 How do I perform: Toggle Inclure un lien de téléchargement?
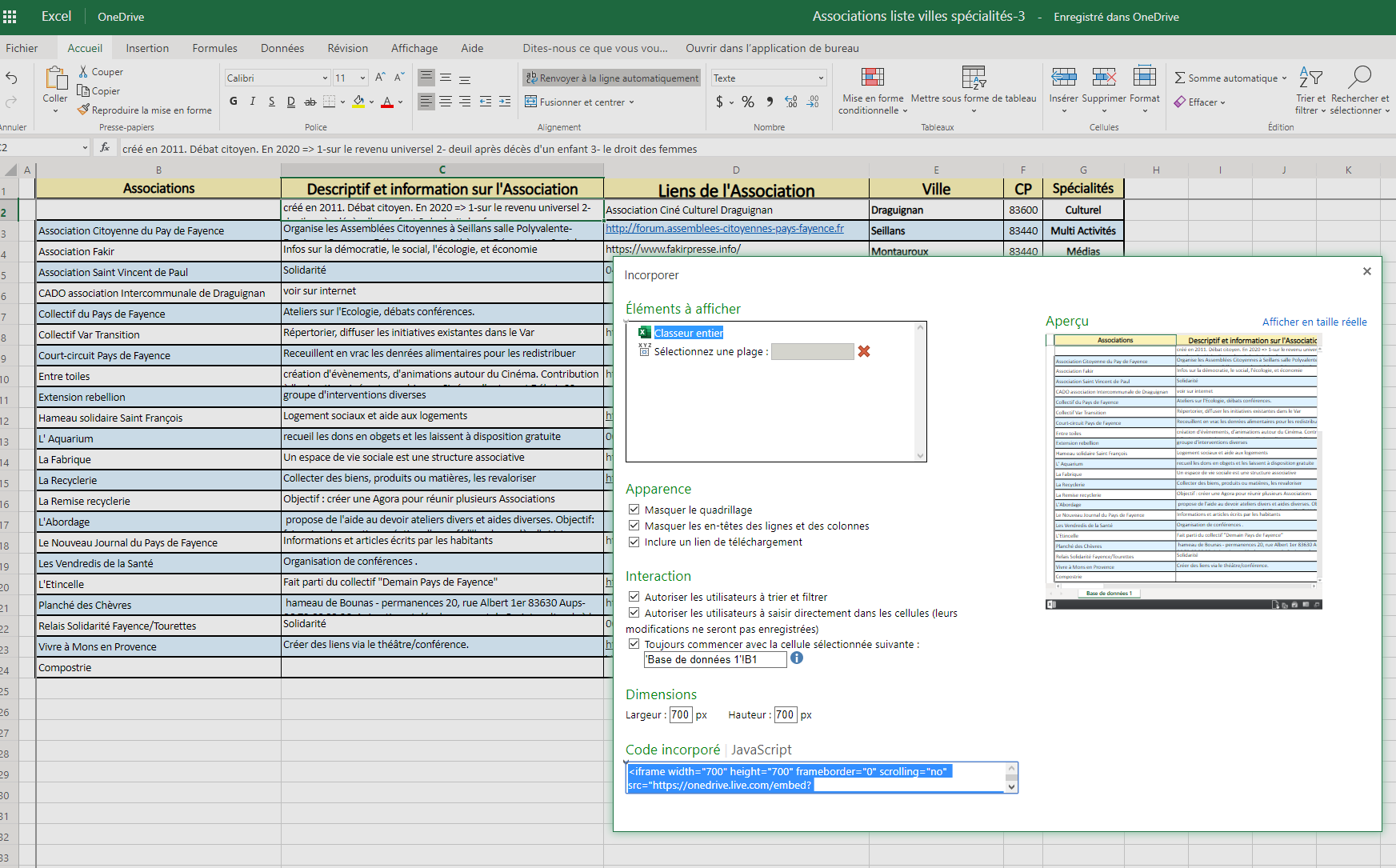pos(634,542)
